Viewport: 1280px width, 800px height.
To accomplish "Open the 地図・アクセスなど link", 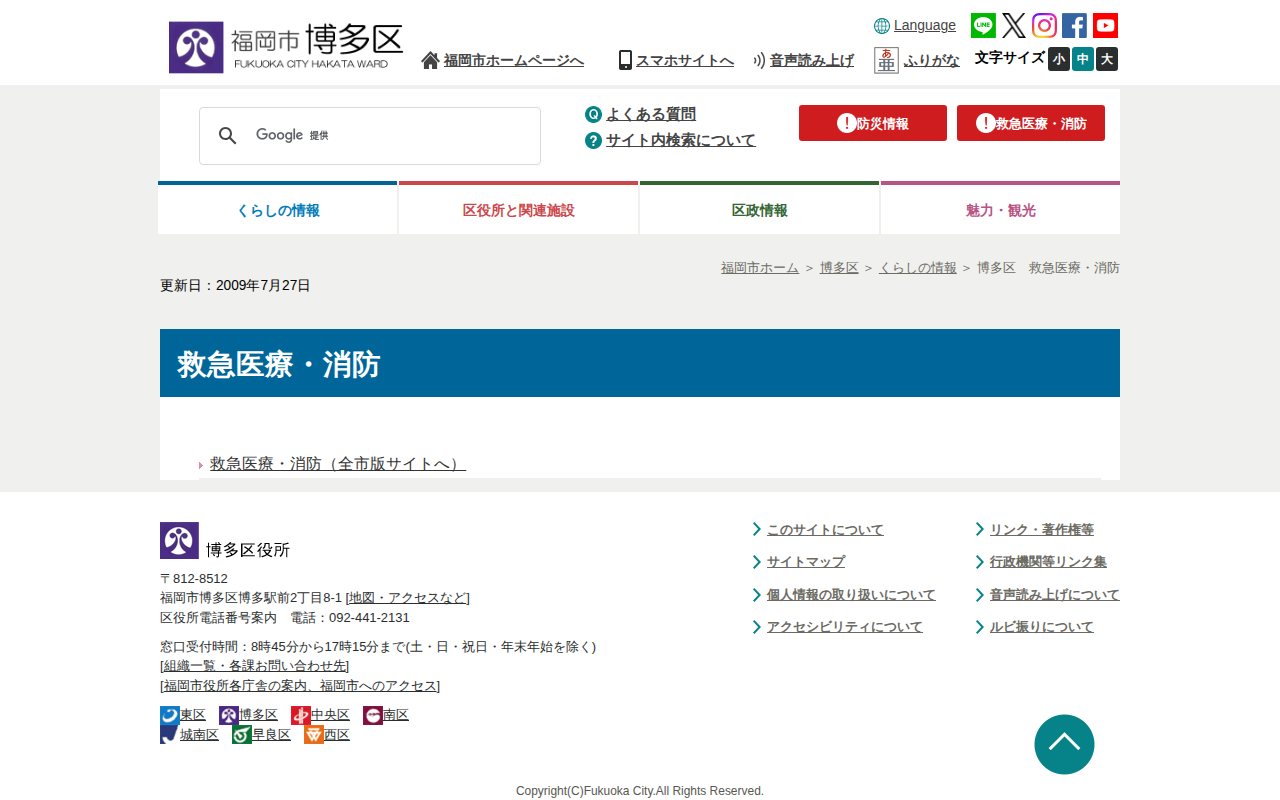I will click(407, 598).
